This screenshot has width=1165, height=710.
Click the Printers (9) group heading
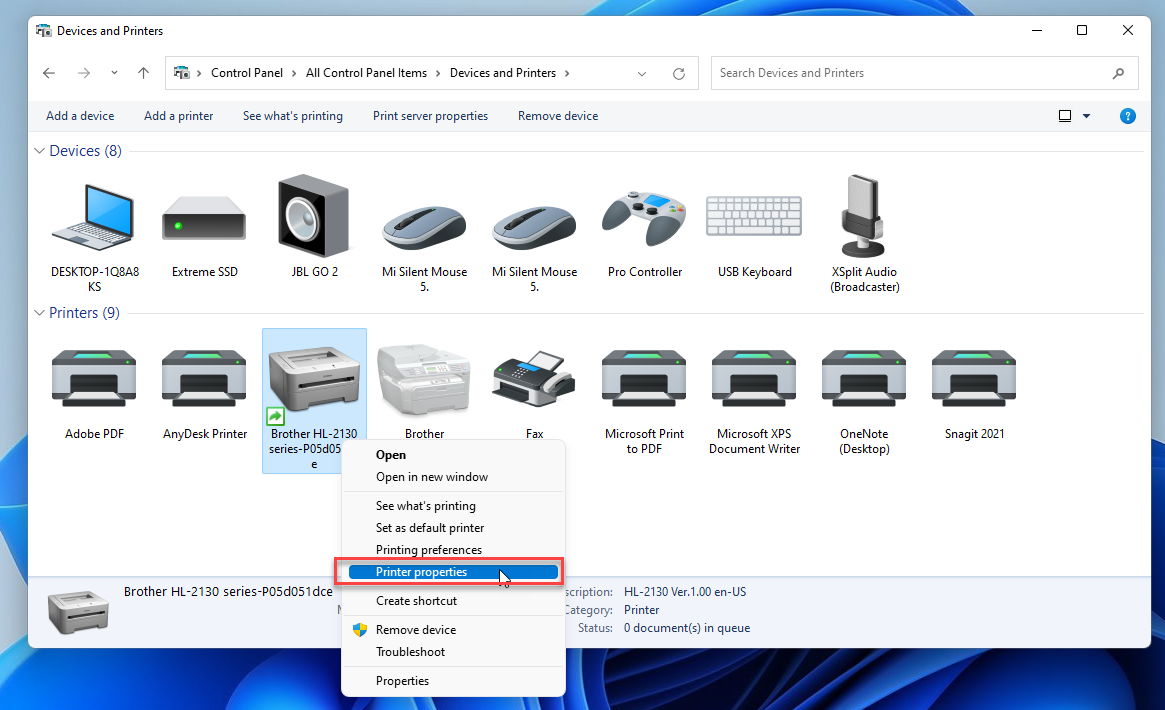(x=84, y=313)
